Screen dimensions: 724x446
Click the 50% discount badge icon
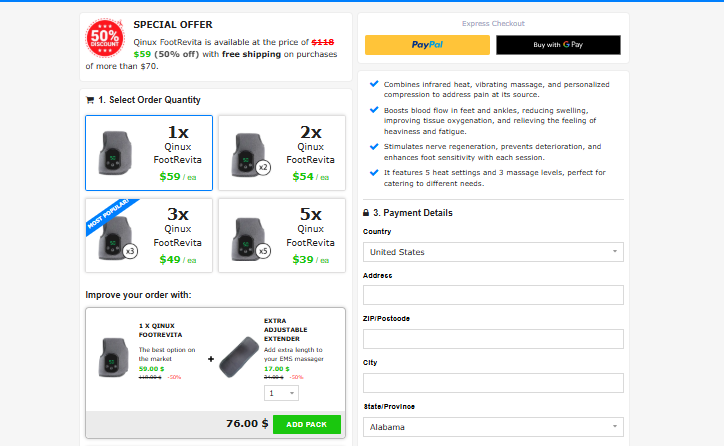[107, 37]
